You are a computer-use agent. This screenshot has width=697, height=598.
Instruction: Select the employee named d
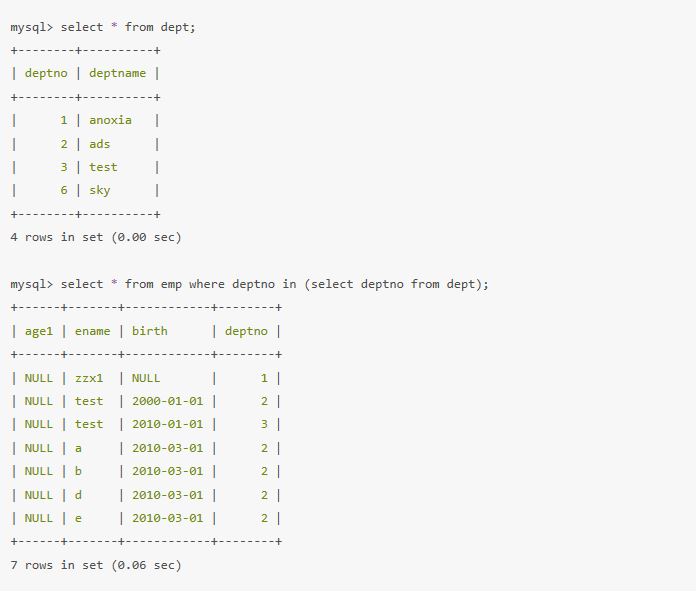pyautogui.click(x=78, y=495)
